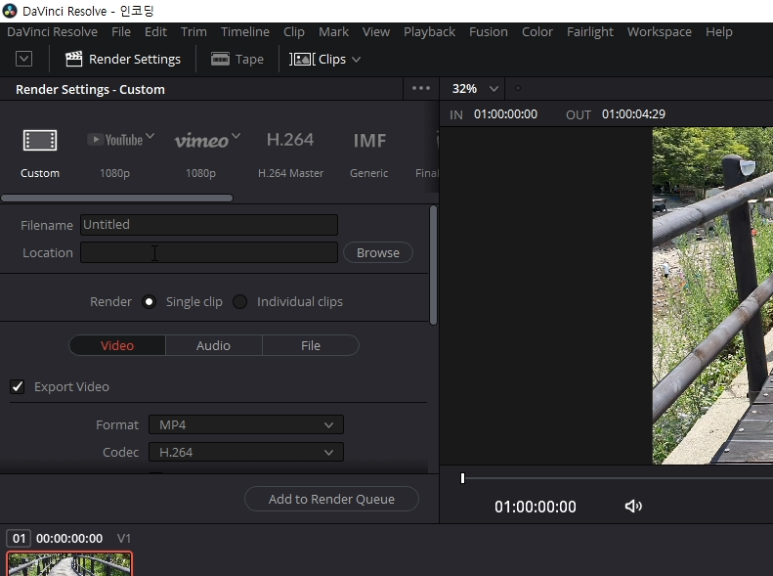Screen dimensions: 773x576
Task: Click the render settings vertical scrollbar
Action: [x=433, y=265]
